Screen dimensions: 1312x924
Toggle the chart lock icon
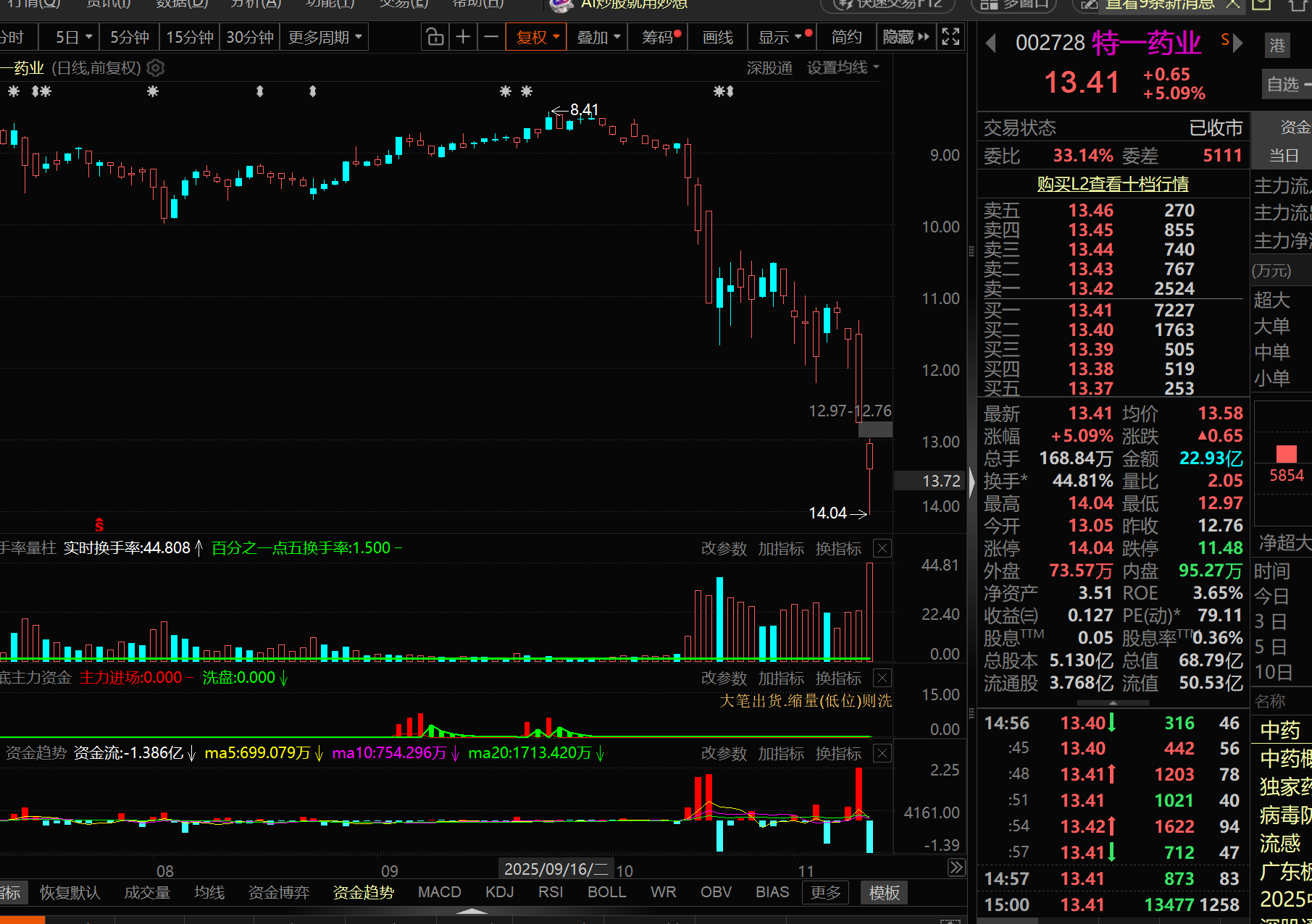click(x=435, y=37)
